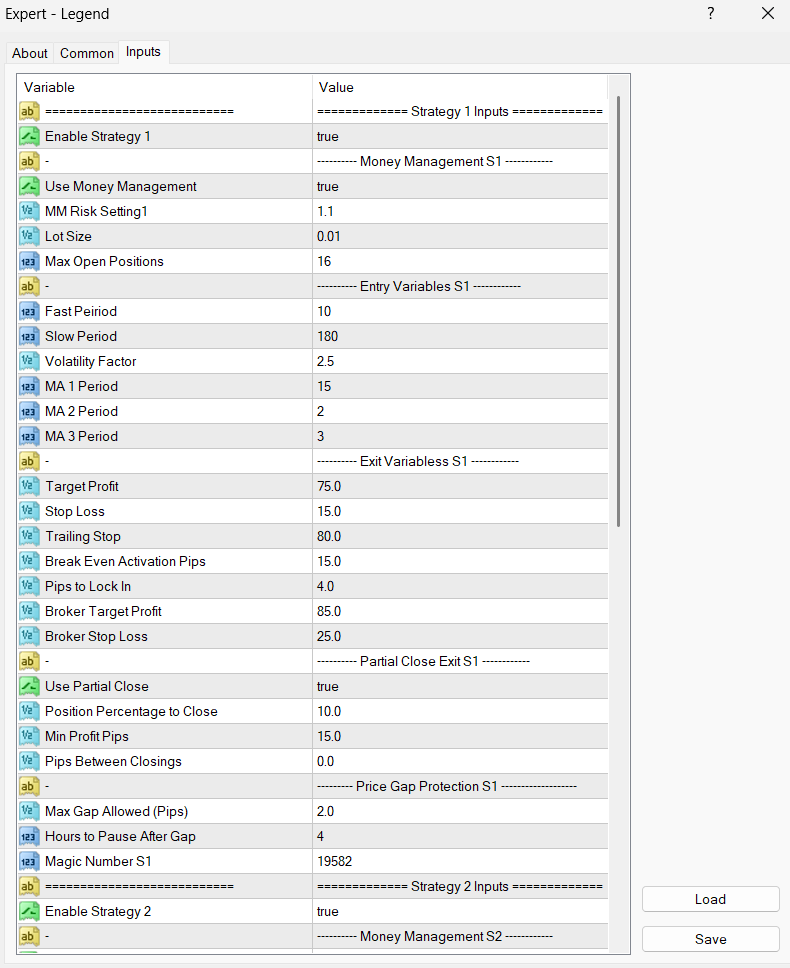Click the string icon next to Entry Variables S1
The height and width of the screenshot is (968, 790).
[x=29, y=286]
